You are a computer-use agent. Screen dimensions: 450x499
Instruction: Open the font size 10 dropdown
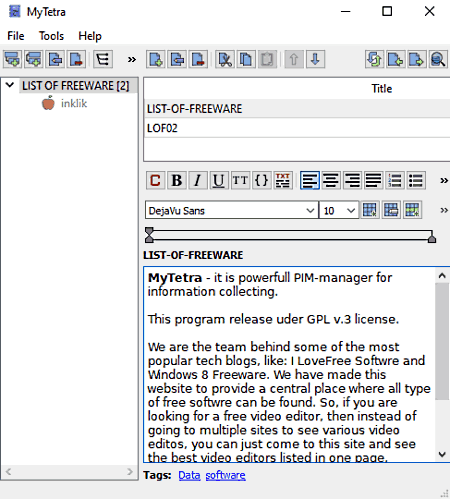[x=350, y=210]
